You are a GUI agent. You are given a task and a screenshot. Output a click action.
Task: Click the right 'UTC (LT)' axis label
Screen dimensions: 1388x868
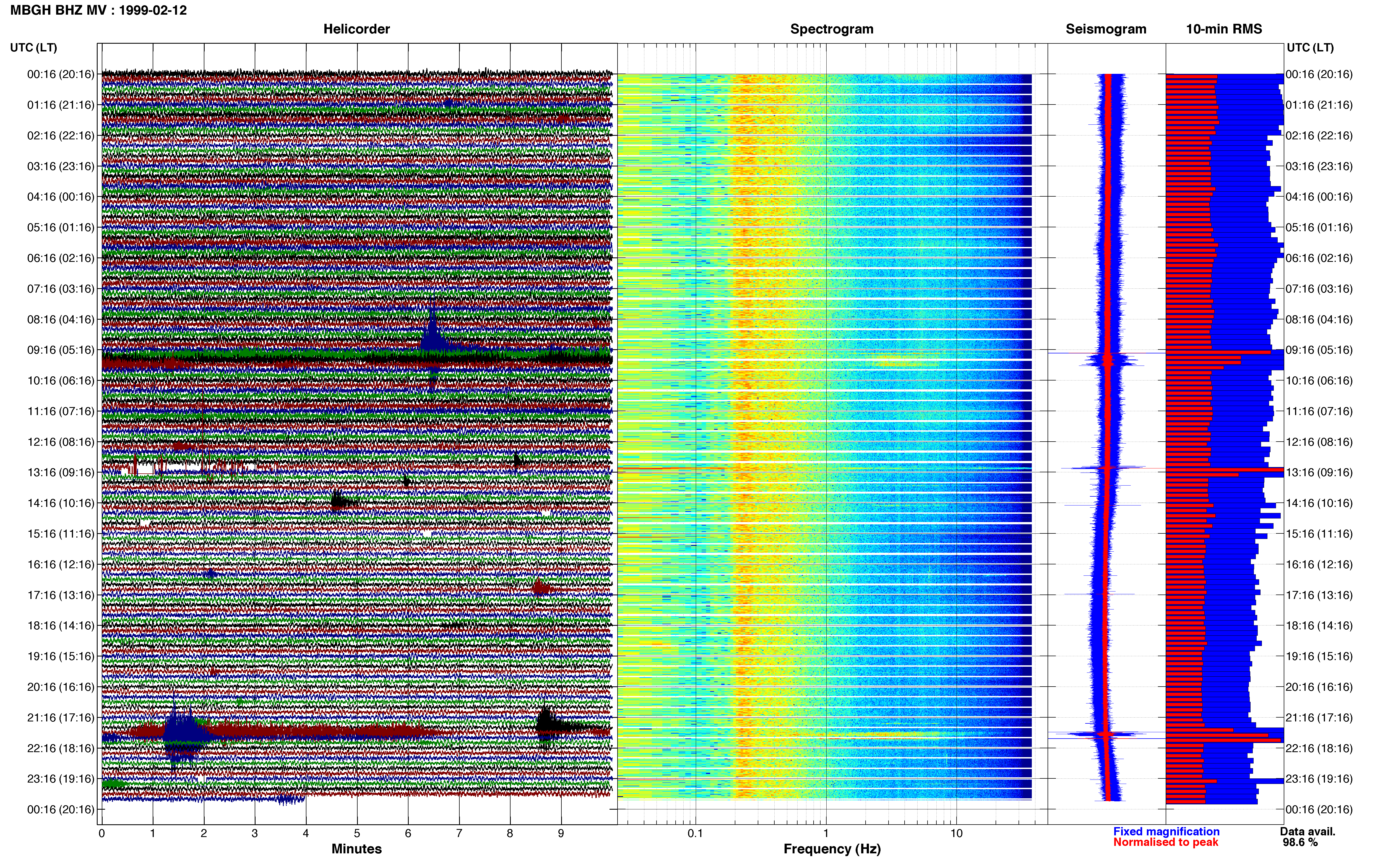coord(1310,48)
